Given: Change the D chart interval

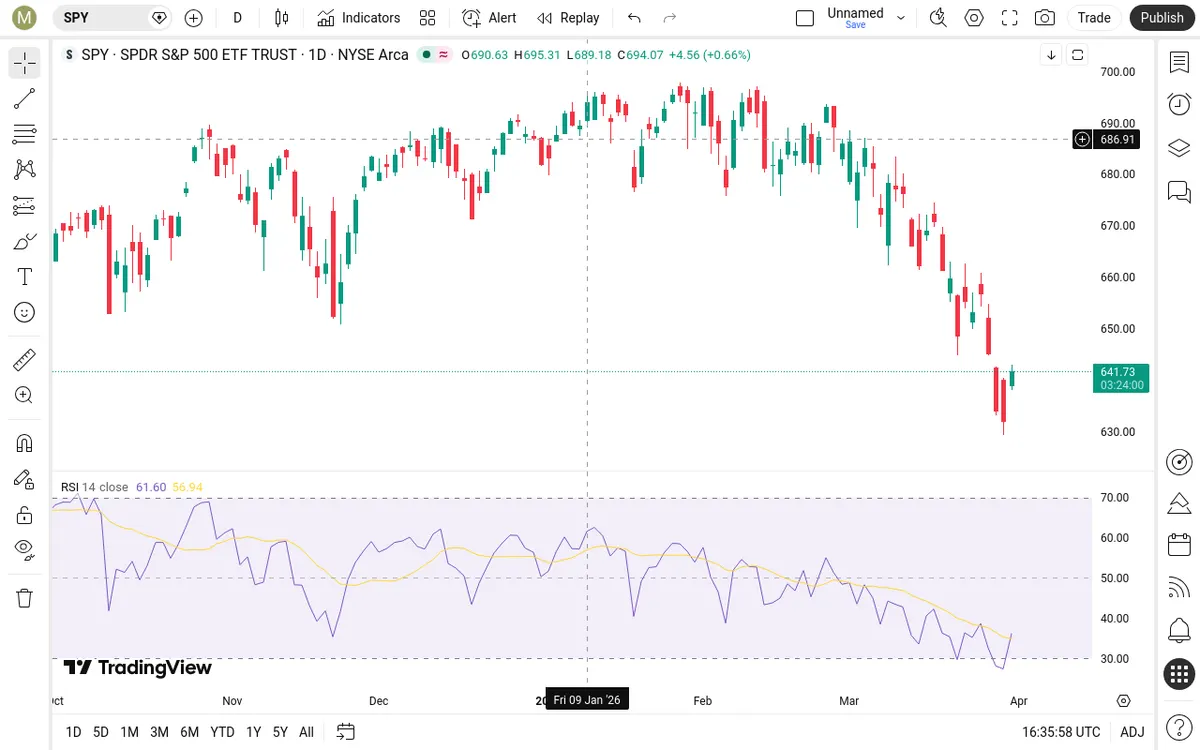Looking at the screenshot, I should tap(237, 18).
